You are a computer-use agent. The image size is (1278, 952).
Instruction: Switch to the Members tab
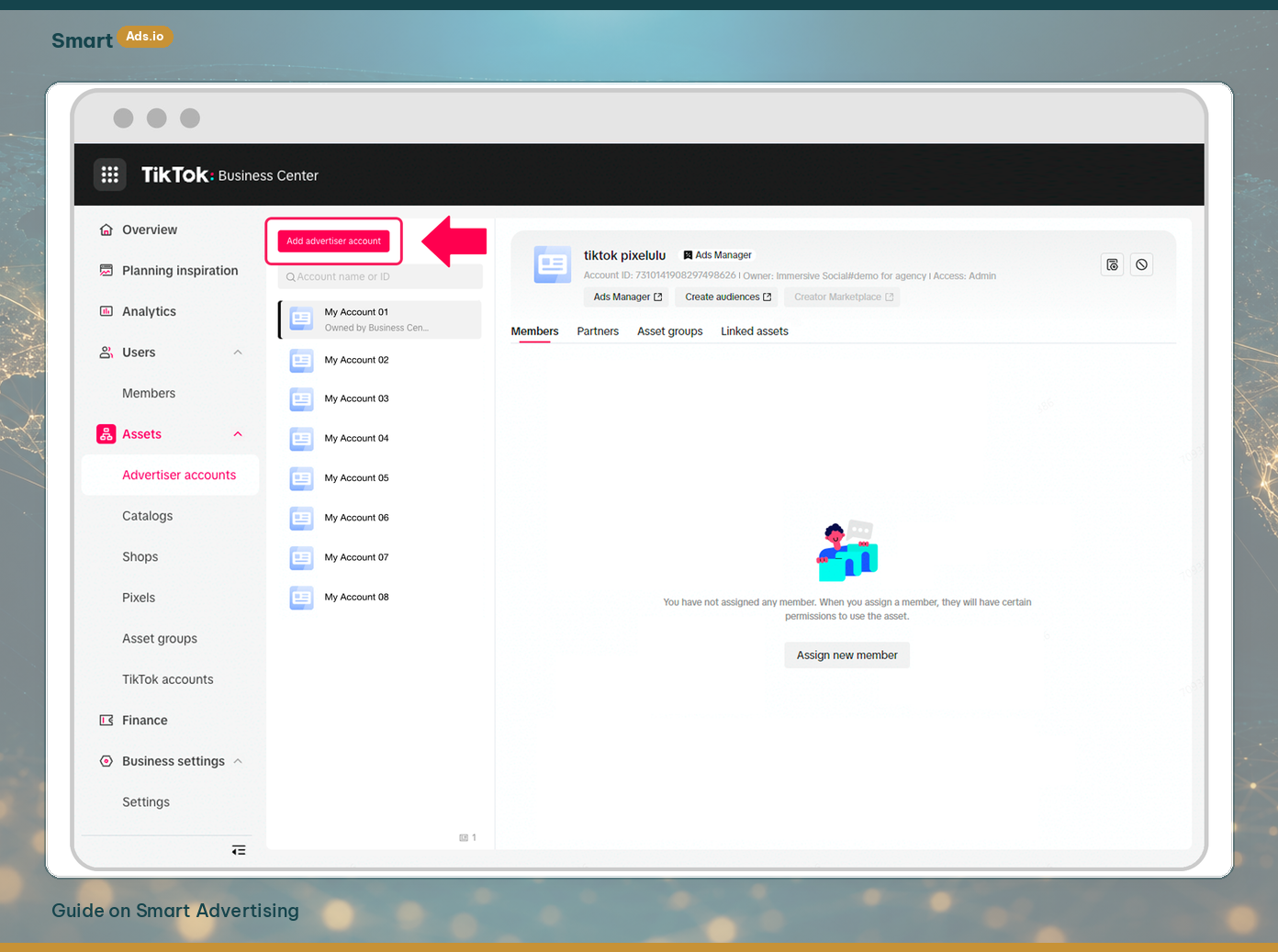point(534,331)
